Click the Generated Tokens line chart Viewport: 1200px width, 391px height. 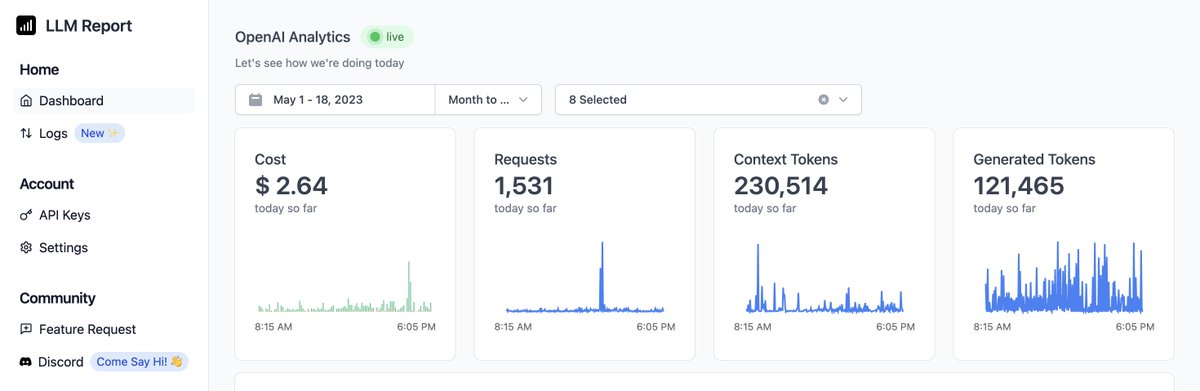[1064, 277]
